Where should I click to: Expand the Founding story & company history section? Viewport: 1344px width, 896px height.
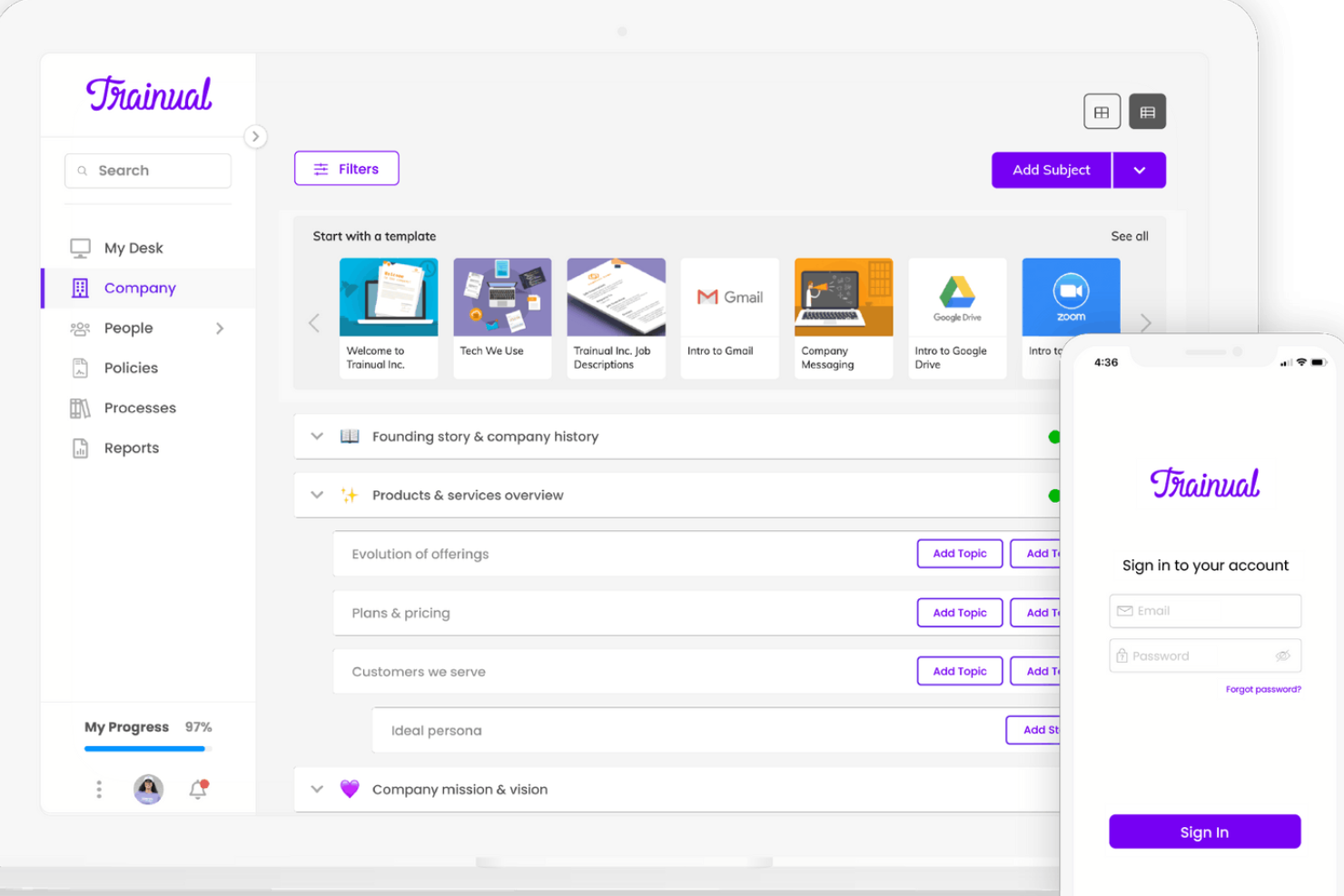316,436
